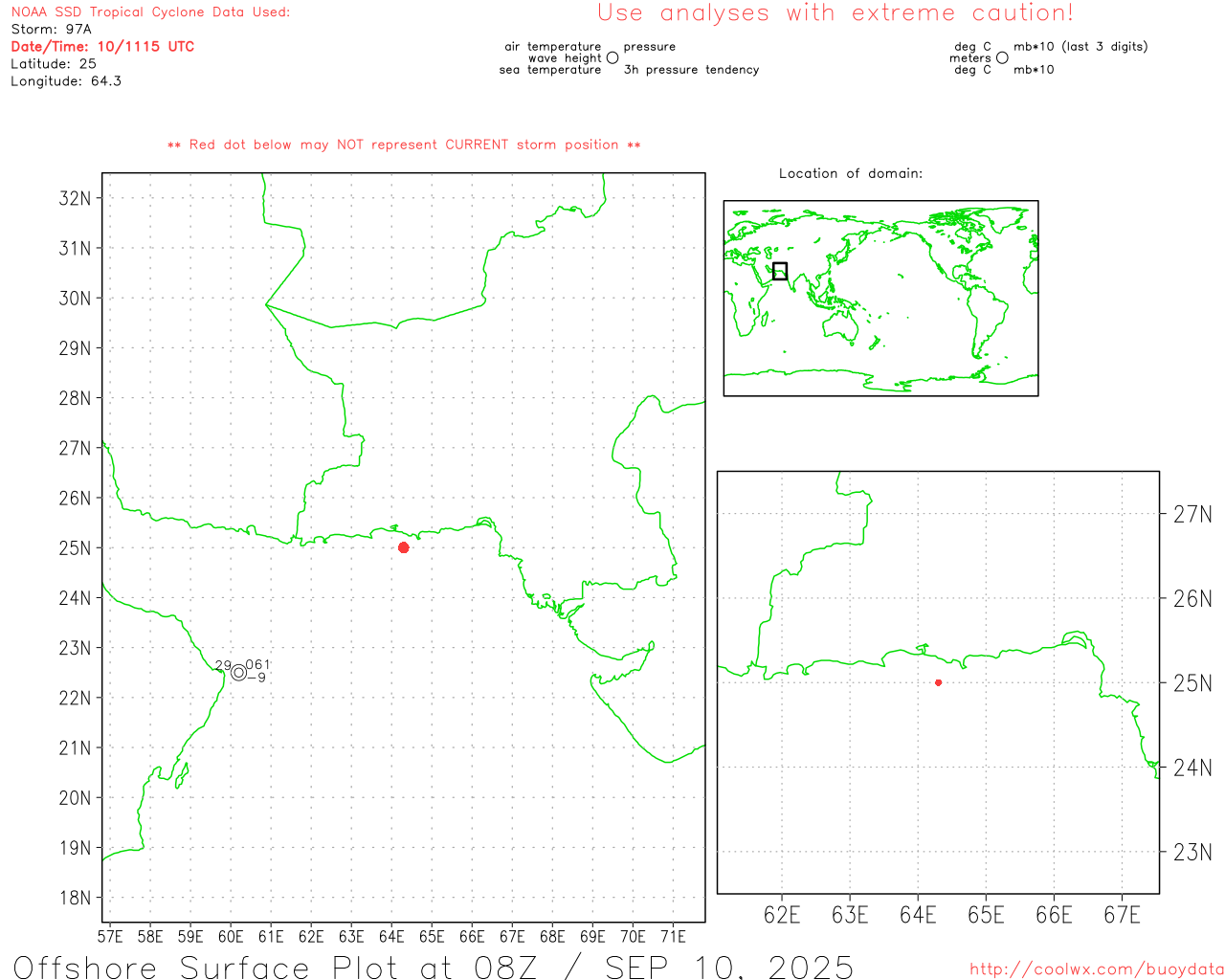This screenshot has height=980, width=1225.
Task: Click the 'meters' units label
Action: 970,57
